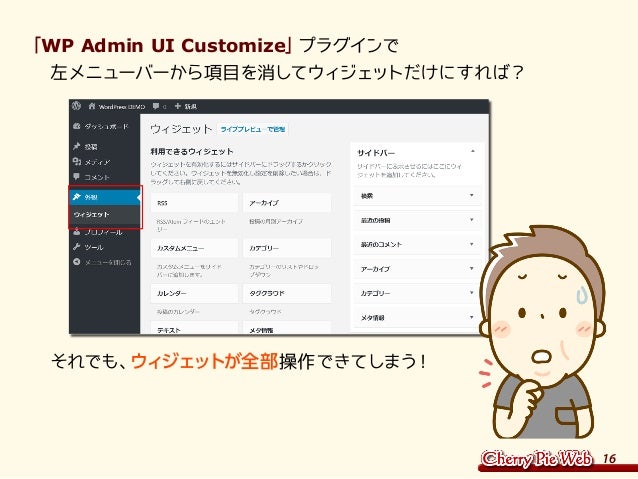Screen dimensions: 638x479
Task: Open the WordPress DEMO site home link
Action: click(x=117, y=107)
